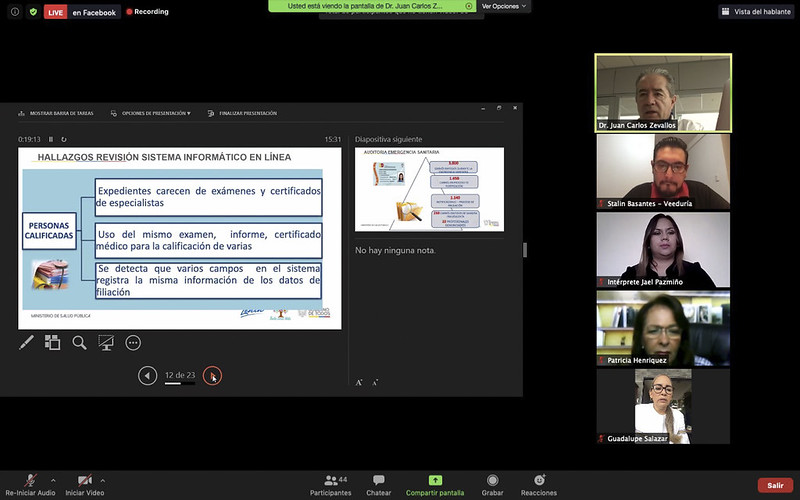Viewport: 800px width, 500px height.
Task: Open the Ver Opciones dropdown
Action: (x=504, y=6)
